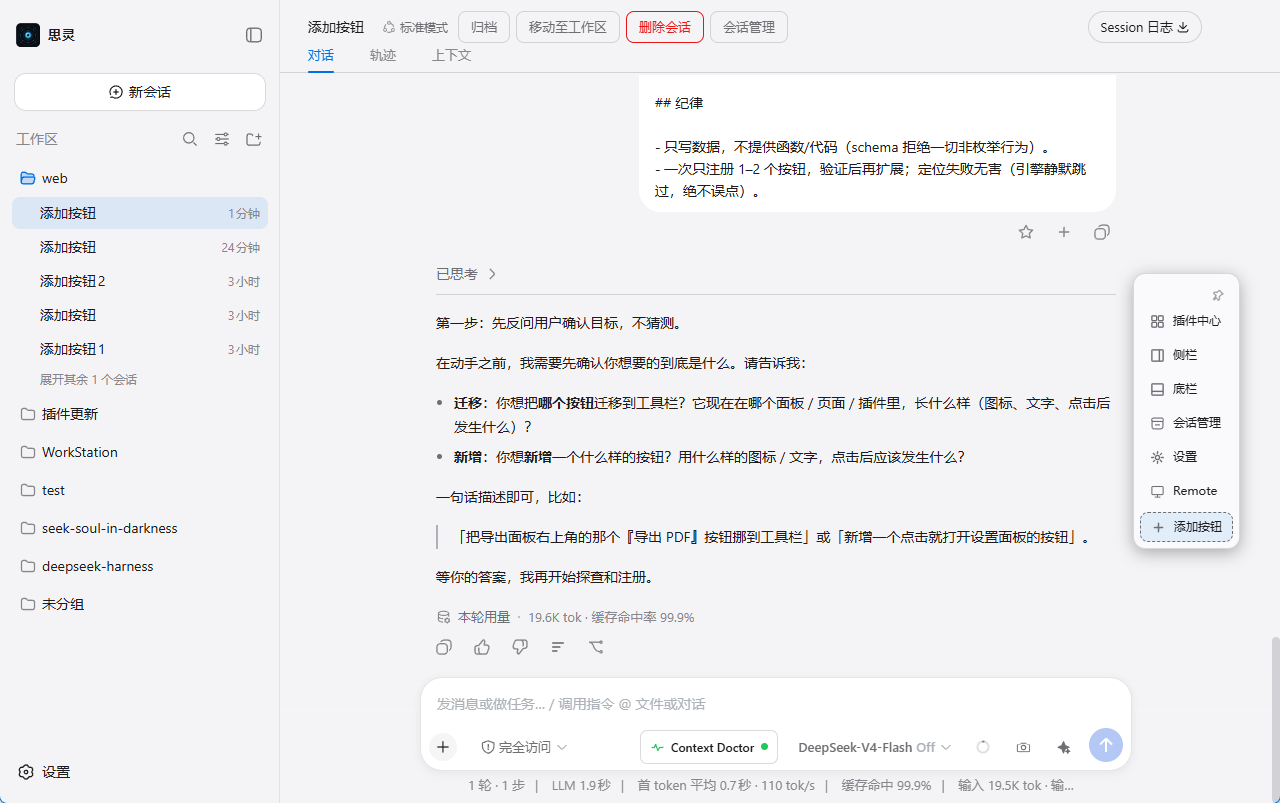1280x803 pixels.
Task: Expand the seek-soul-in-darkness folder
Action: 140,528
